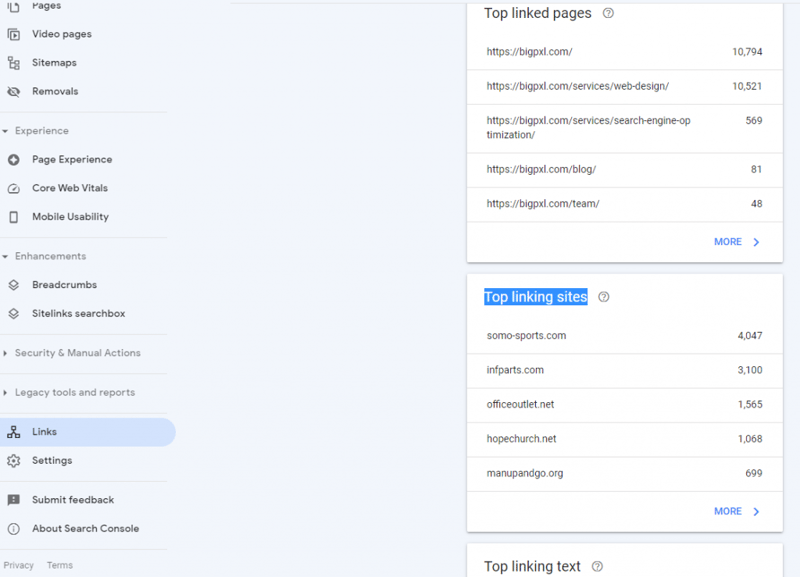This screenshot has width=800, height=577.
Task: Click the Core Web Vitals gauge icon
Action: click(13, 188)
